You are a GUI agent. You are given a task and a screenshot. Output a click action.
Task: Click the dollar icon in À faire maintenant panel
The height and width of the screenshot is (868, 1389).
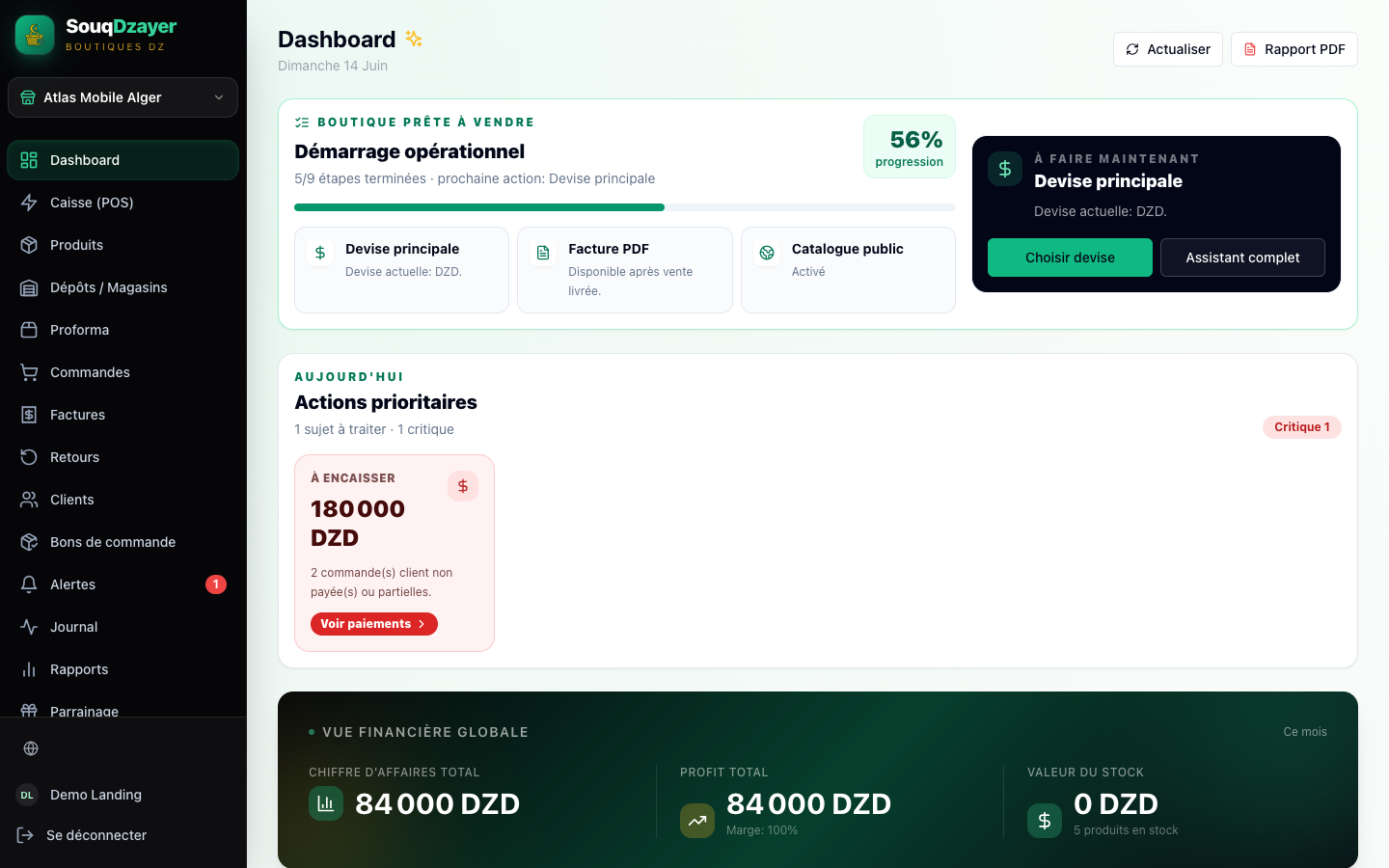[1005, 169]
